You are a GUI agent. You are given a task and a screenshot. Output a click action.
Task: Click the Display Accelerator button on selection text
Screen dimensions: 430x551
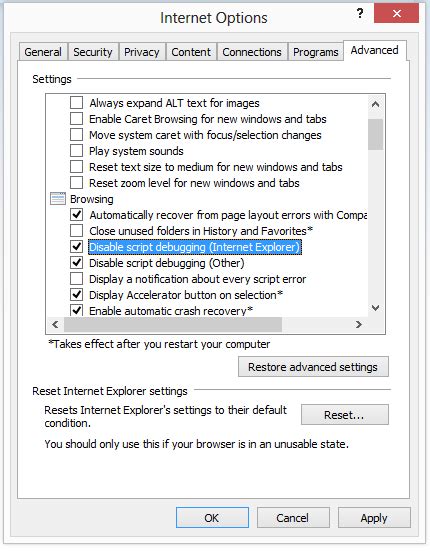point(186,295)
